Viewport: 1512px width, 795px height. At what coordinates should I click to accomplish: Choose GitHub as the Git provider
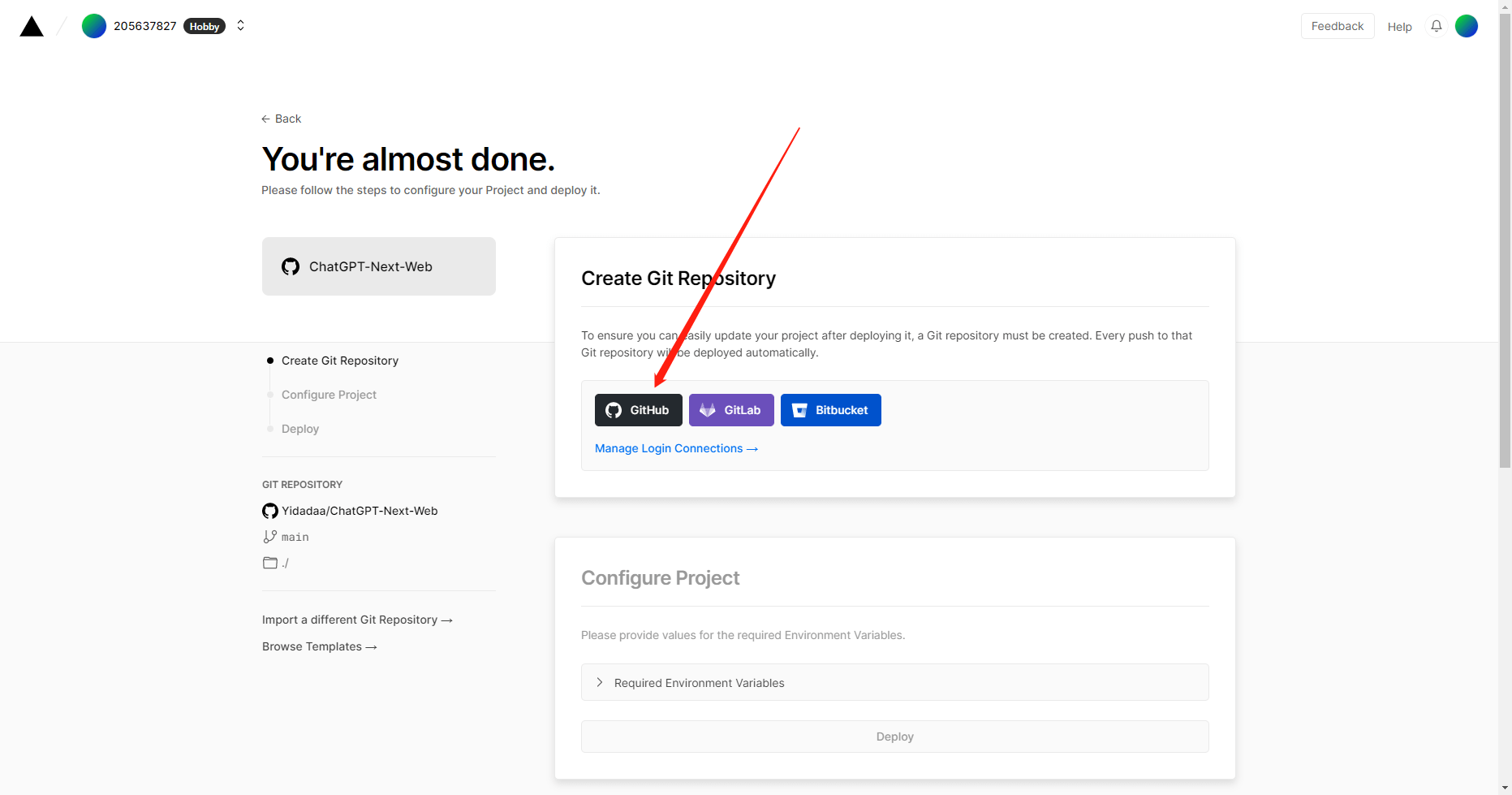pos(639,410)
